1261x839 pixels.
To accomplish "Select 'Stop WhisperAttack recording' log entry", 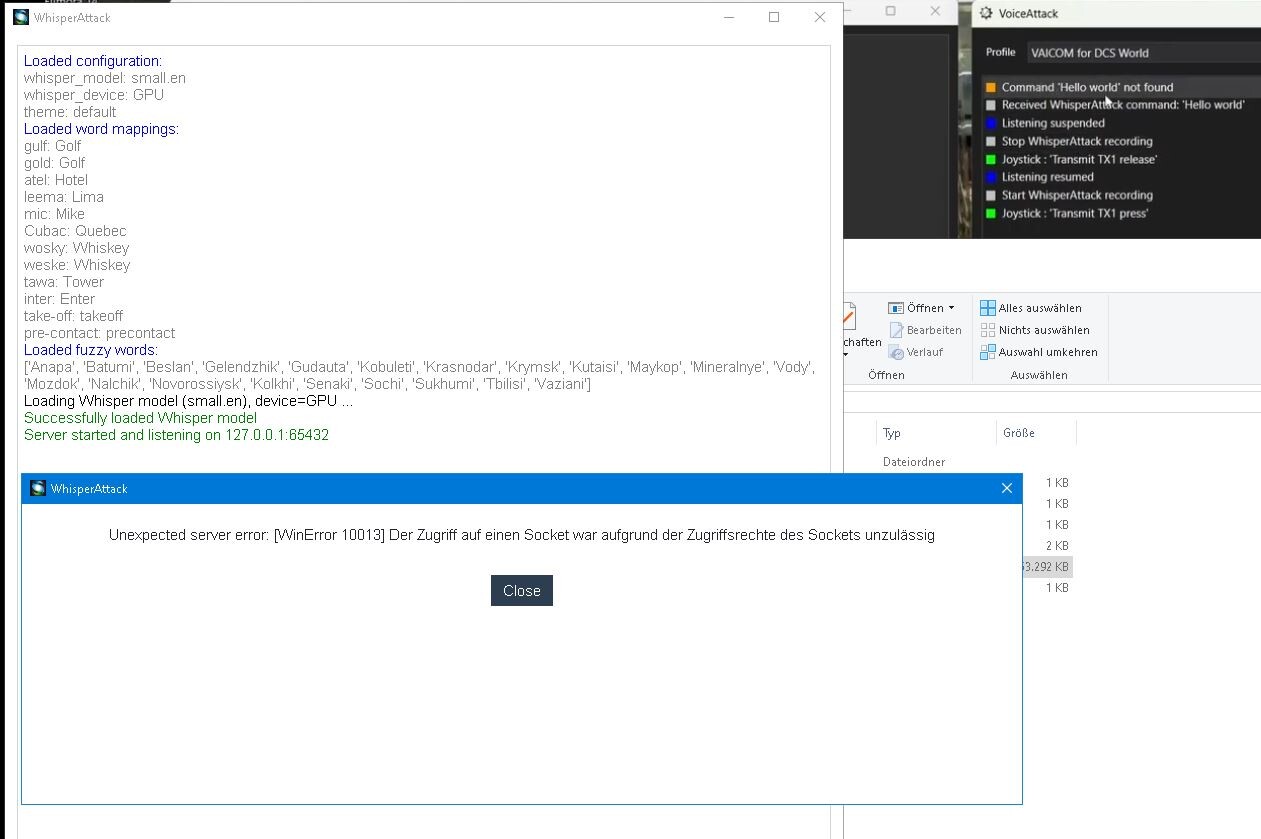I will tap(1077, 141).
